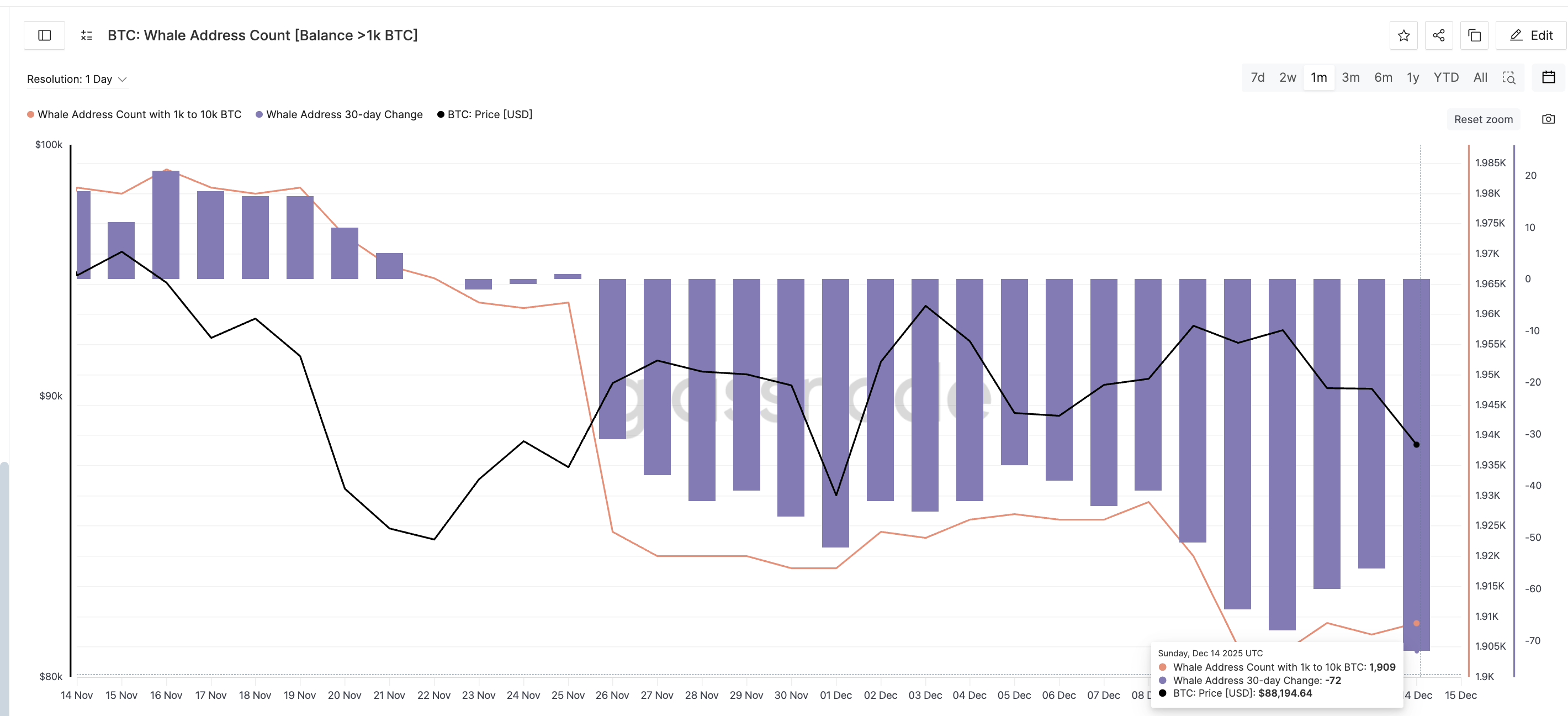Open the Resolution: 1 Day dropdown

pos(69,78)
